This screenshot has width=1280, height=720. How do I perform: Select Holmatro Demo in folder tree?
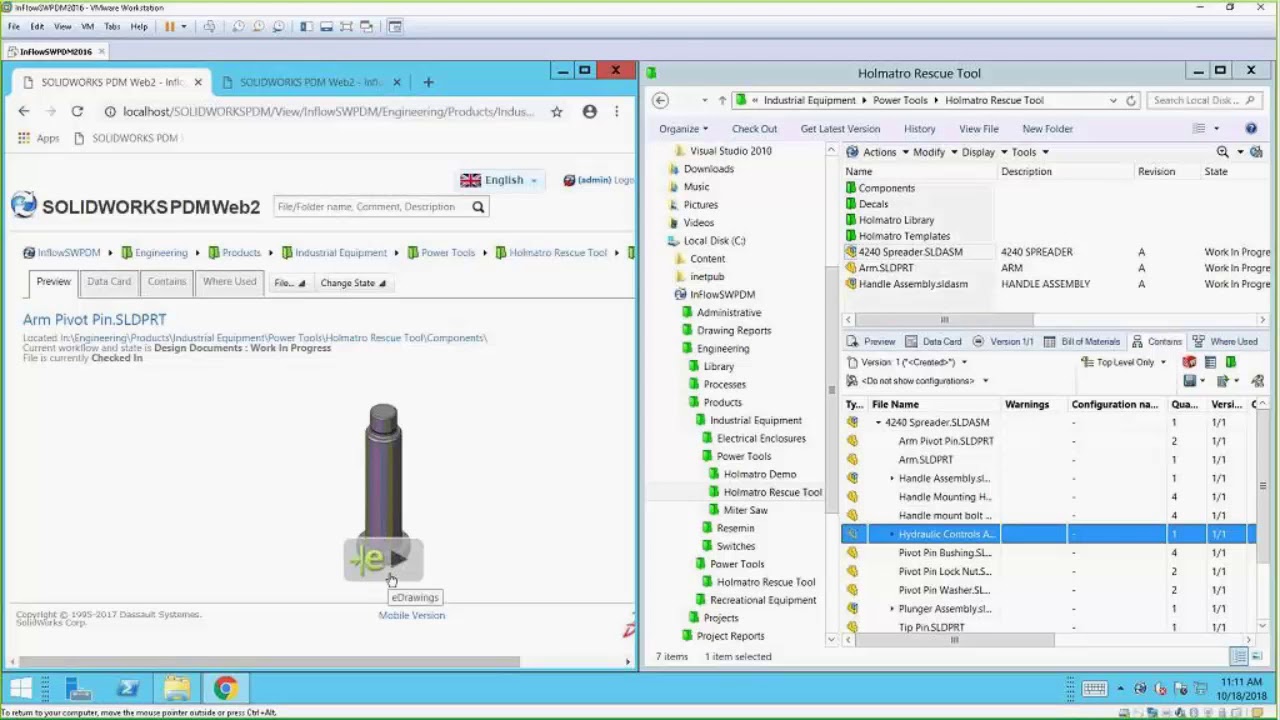760,474
